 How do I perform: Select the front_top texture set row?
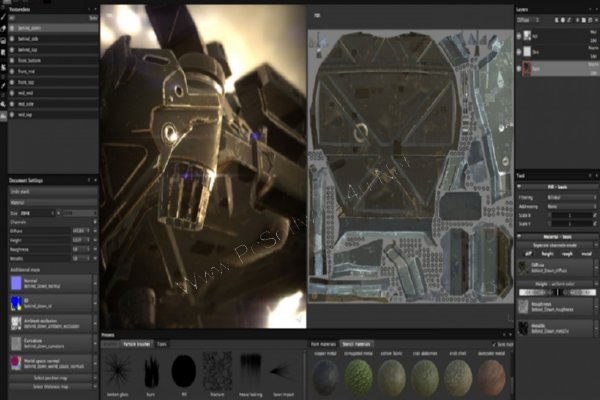pos(53,82)
